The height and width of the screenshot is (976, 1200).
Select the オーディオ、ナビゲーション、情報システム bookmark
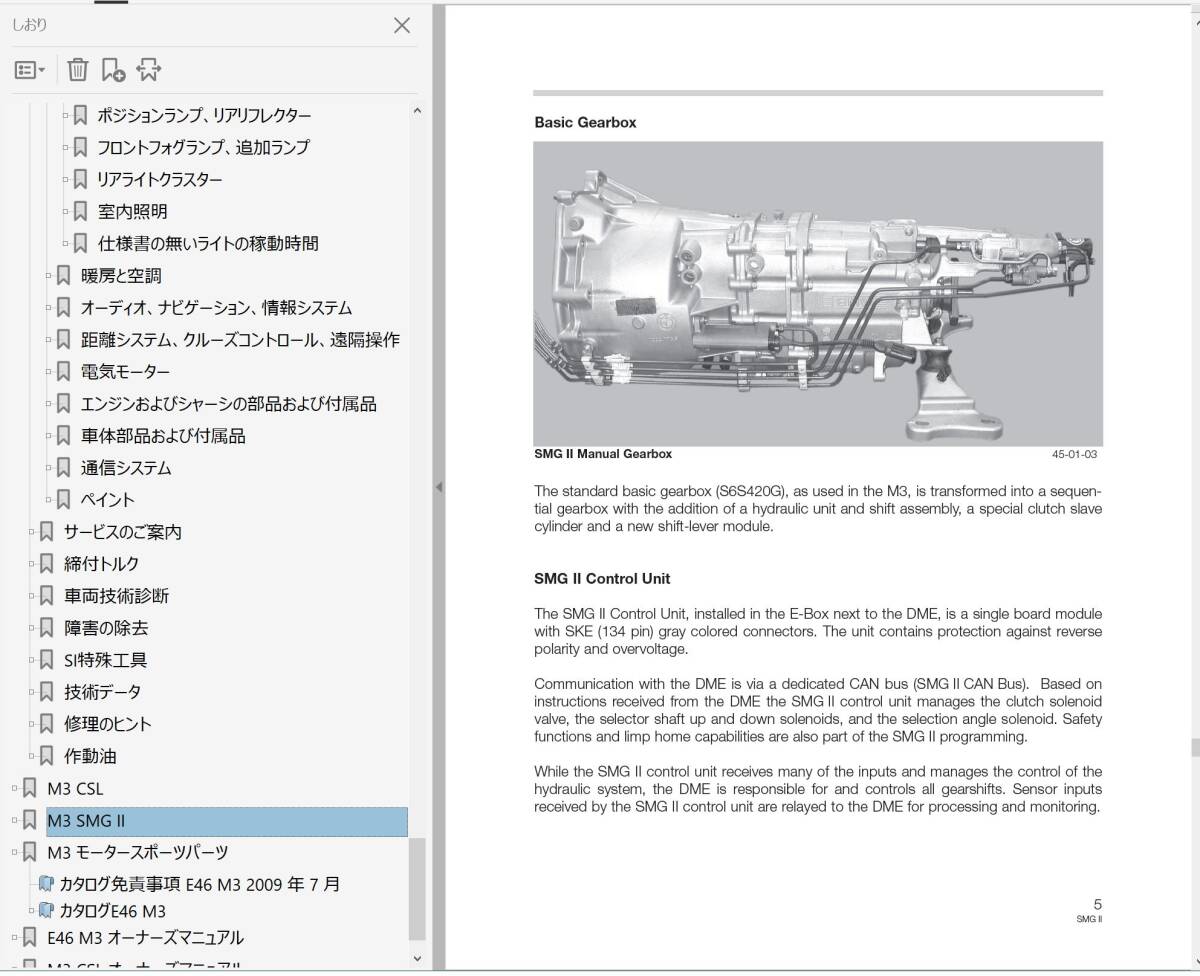tap(216, 308)
